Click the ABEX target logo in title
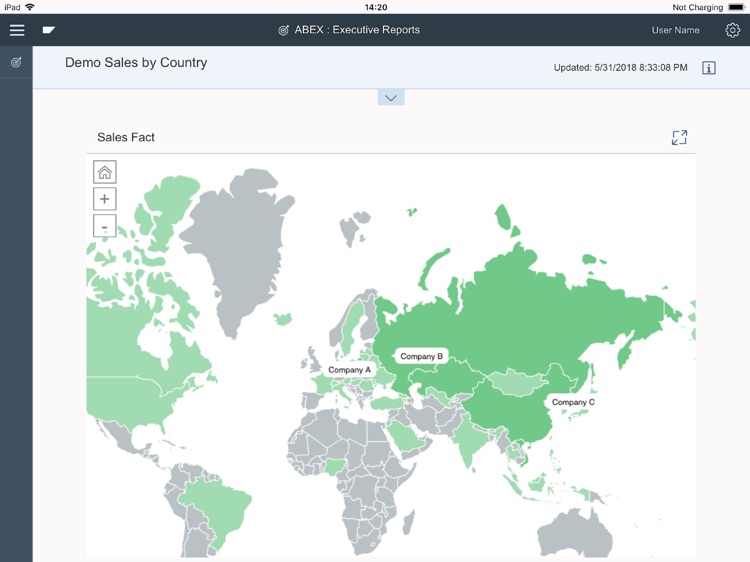Viewport: 750px width, 562px height. (x=283, y=30)
